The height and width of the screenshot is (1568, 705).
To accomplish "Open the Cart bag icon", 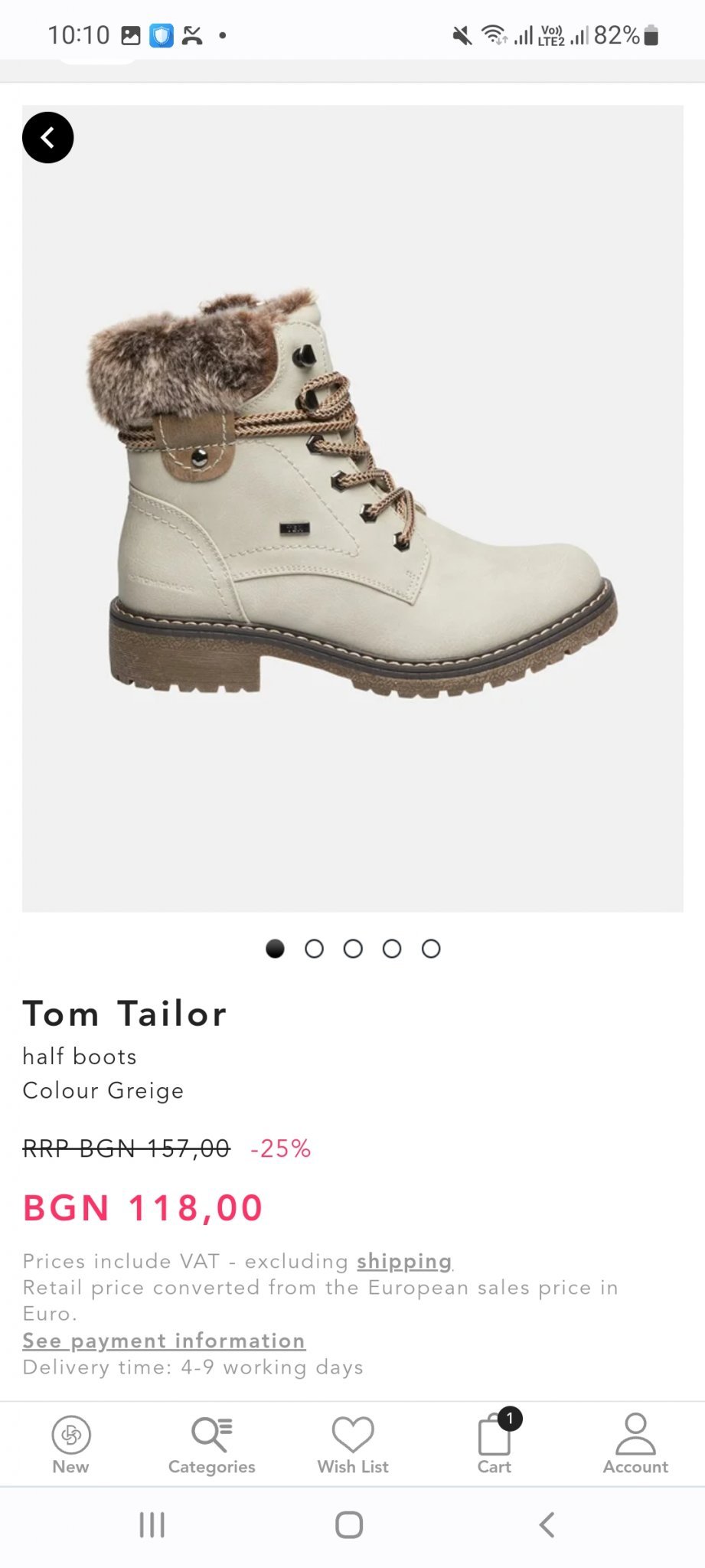I will [494, 1434].
